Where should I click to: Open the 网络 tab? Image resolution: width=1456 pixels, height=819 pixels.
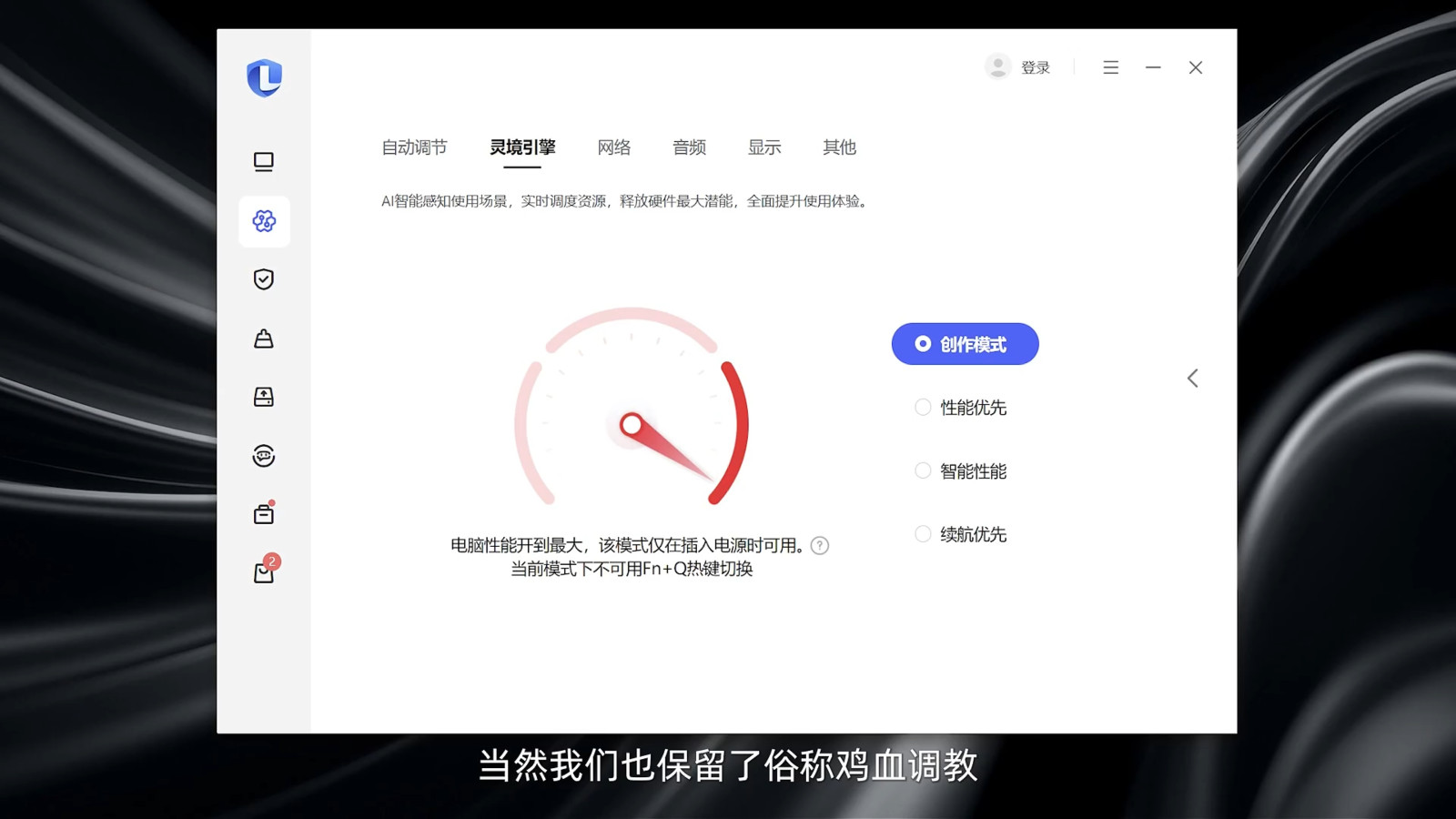click(614, 147)
